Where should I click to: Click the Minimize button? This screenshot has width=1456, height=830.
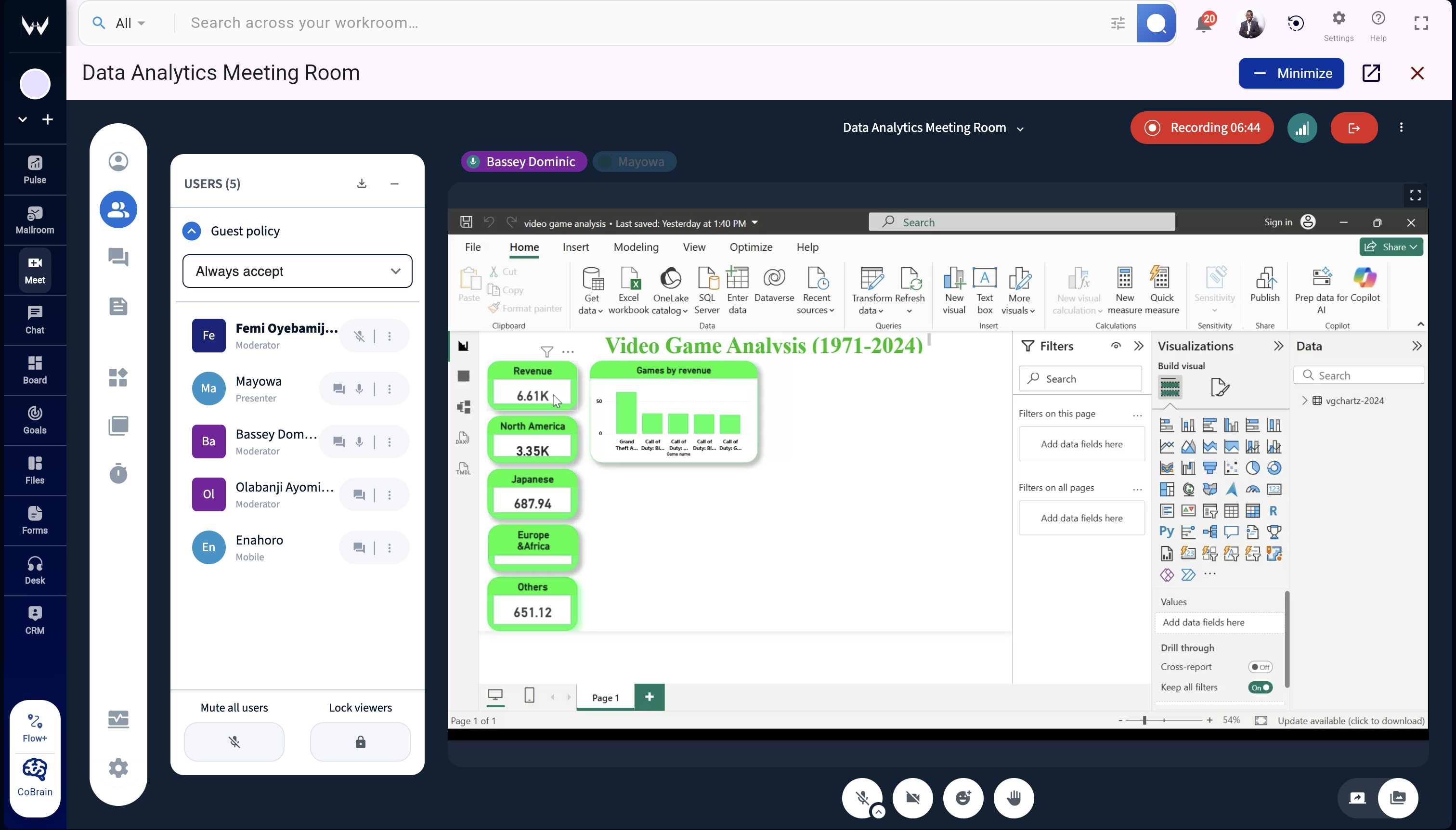(1291, 73)
